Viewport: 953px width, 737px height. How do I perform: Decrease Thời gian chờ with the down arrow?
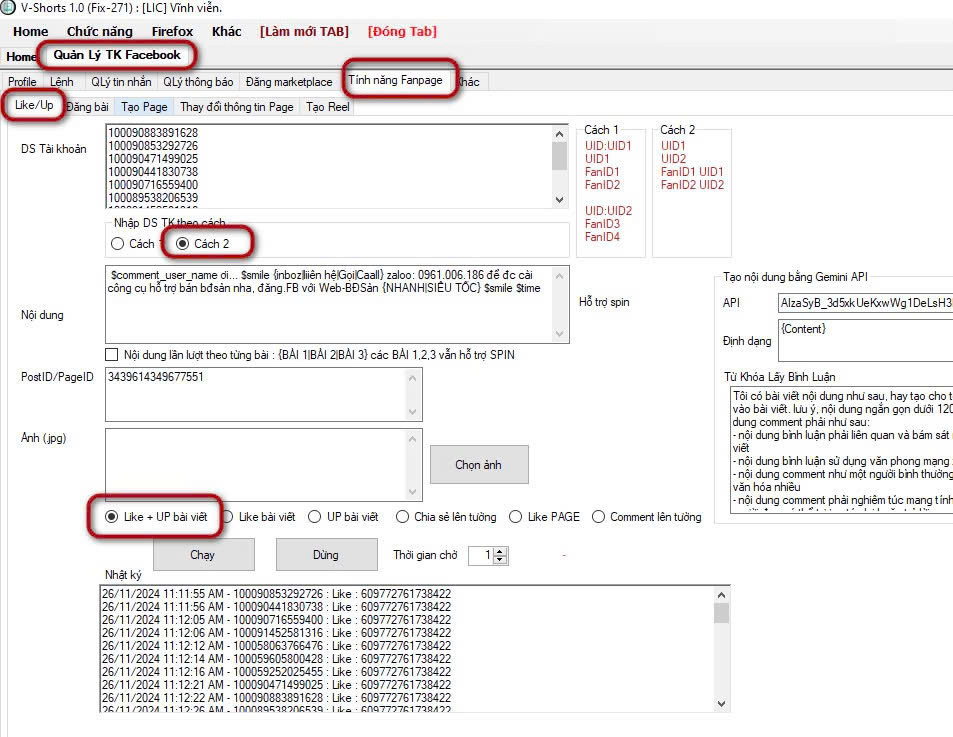tap(500, 559)
